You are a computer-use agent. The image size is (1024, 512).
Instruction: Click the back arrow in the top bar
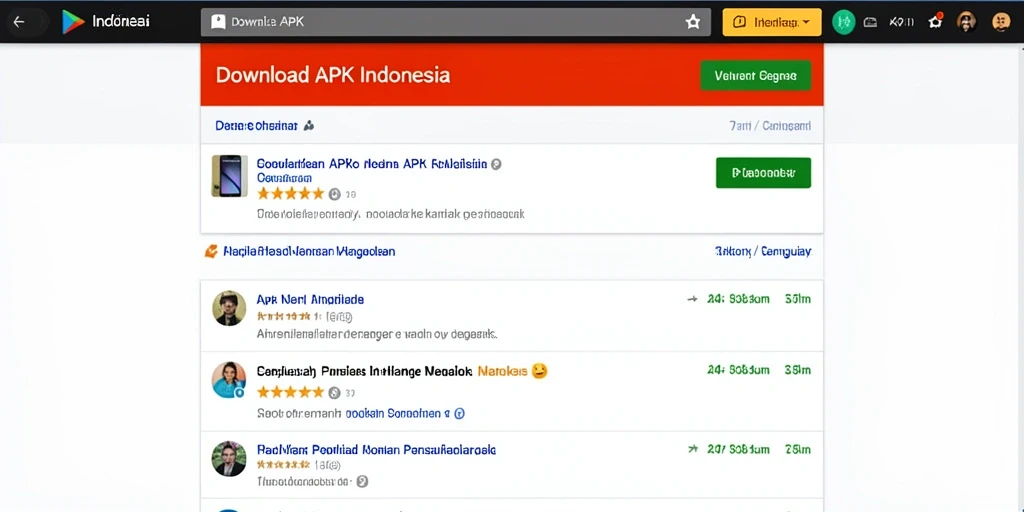tap(19, 22)
